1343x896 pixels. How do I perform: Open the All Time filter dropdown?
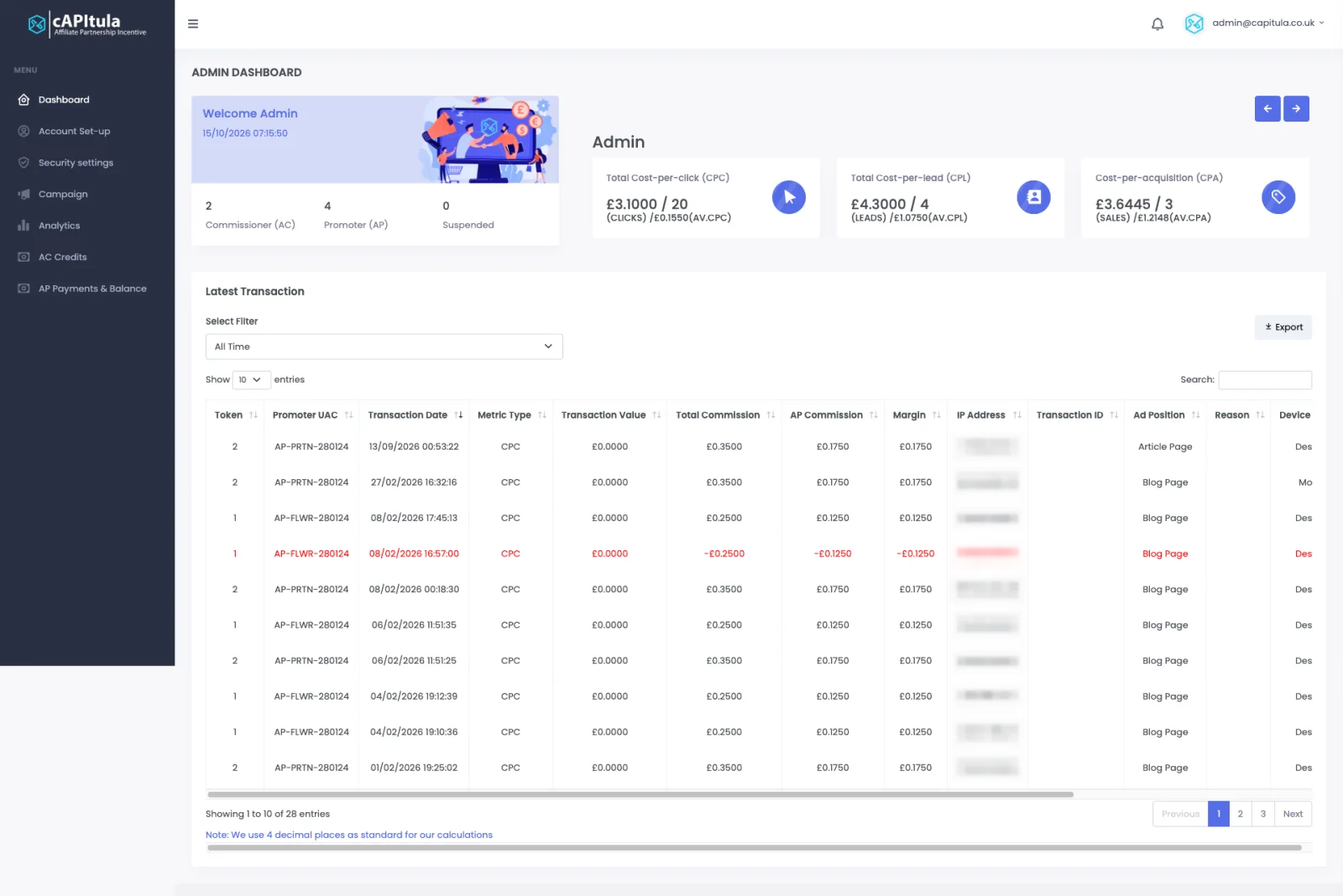pyautogui.click(x=384, y=346)
